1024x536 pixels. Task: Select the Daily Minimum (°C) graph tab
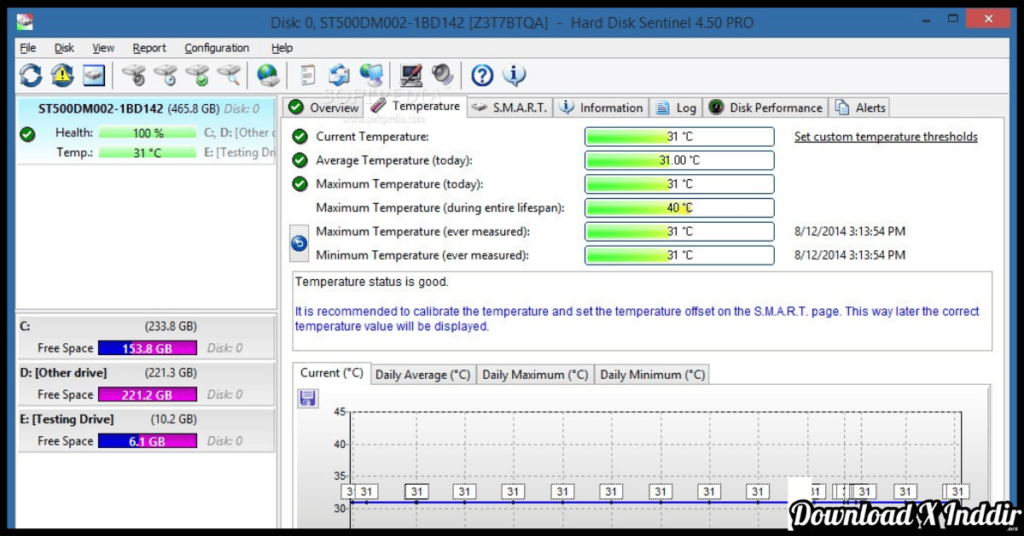tap(652, 375)
